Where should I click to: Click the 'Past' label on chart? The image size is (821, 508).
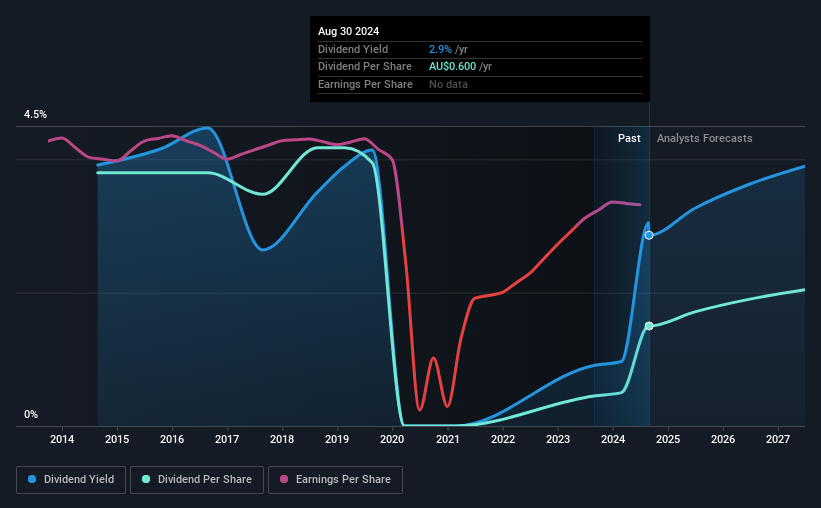pos(629,138)
